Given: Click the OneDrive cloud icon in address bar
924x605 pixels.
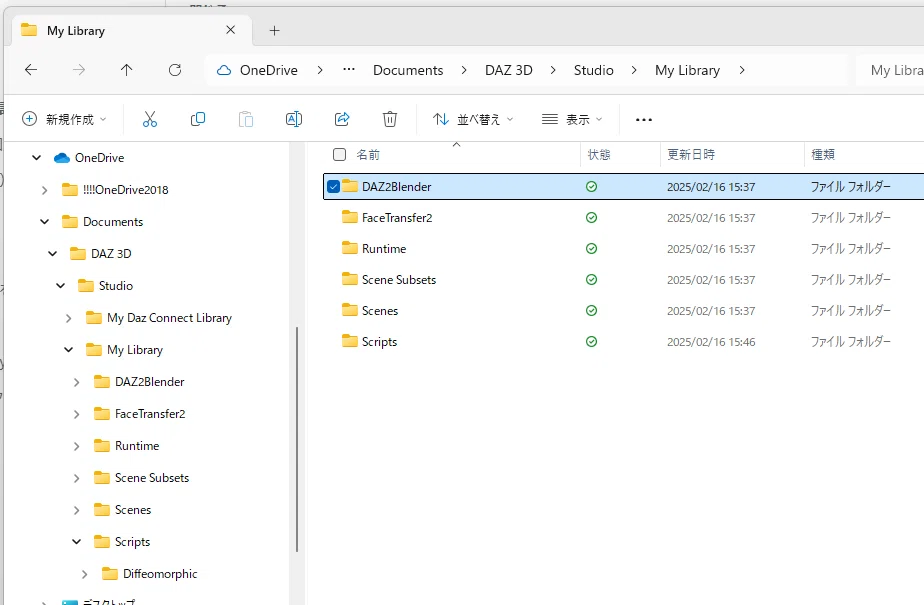Looking at the screenshot, I should (224, 70).
